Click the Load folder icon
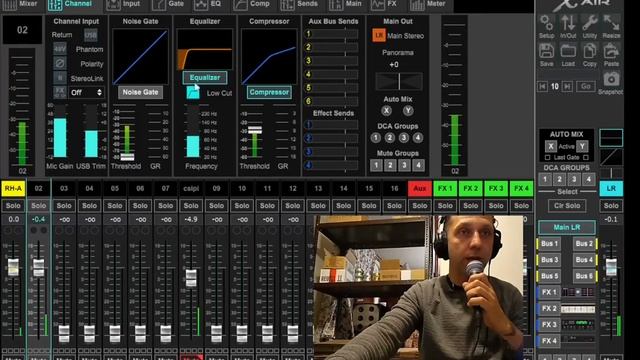The image size is (640, 360). point(568,51)
